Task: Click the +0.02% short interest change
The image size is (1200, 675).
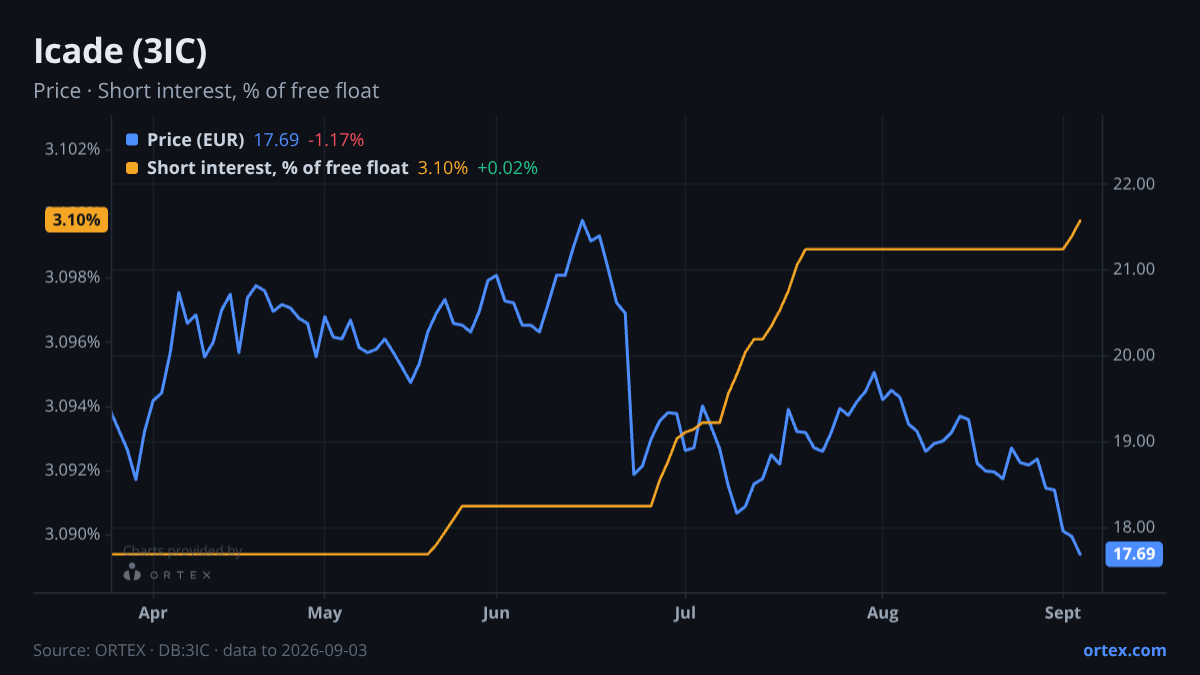Action: pos(507,168)
